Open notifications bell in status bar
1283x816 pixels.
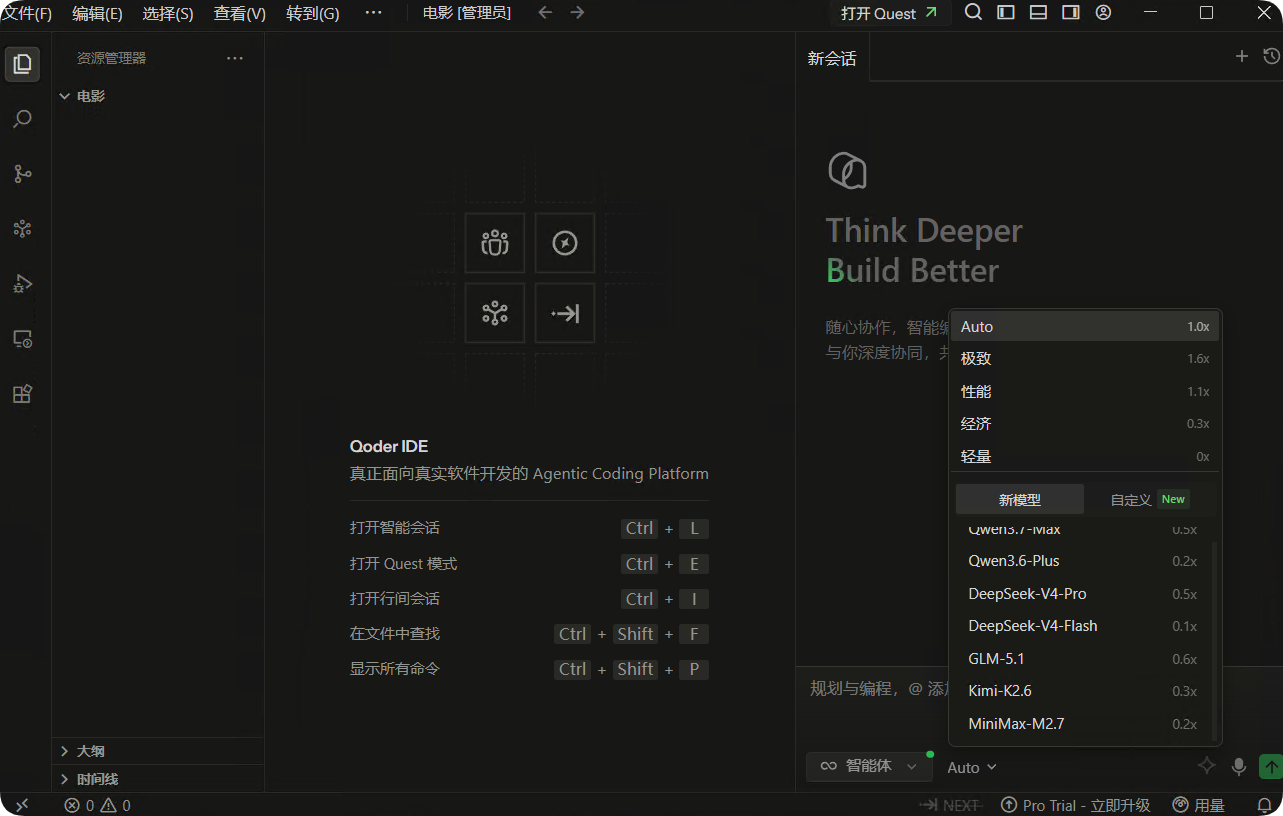(x=1264, y=805)
